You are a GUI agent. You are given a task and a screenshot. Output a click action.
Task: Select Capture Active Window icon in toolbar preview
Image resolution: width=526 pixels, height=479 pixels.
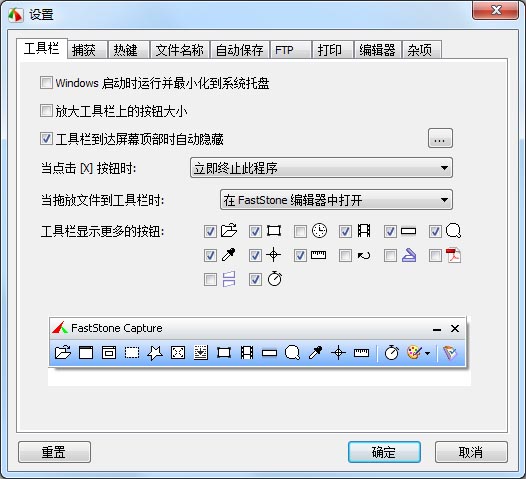pyautogui.click(x=86, y=353)
